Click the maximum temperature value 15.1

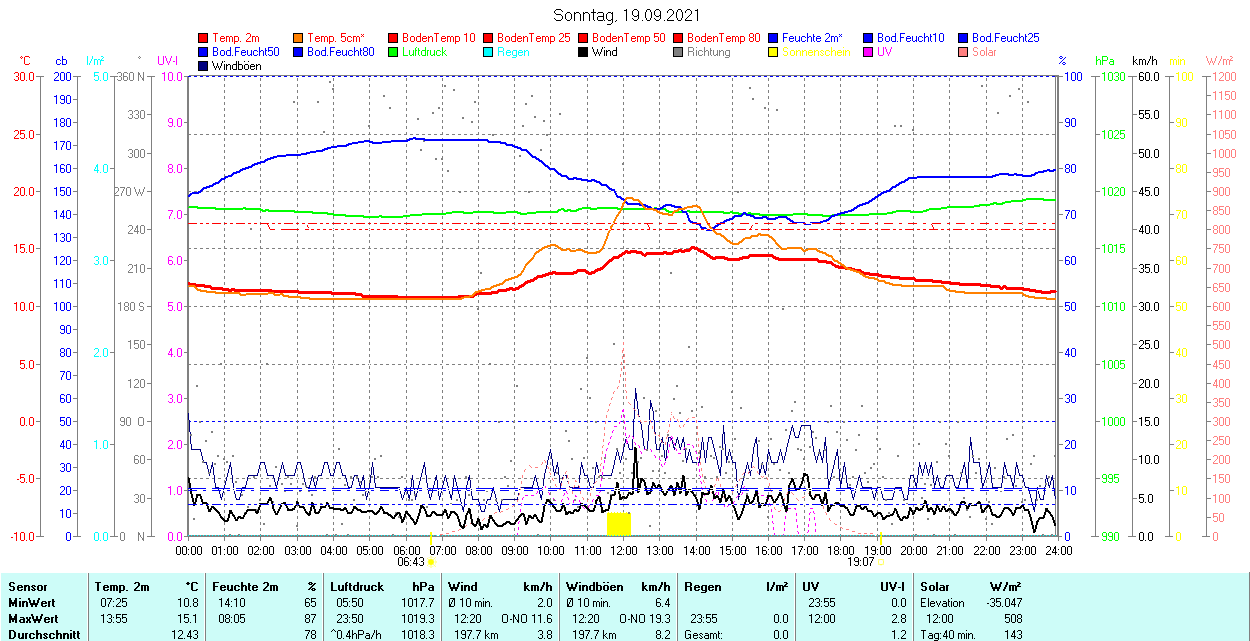tap(188, 619)
